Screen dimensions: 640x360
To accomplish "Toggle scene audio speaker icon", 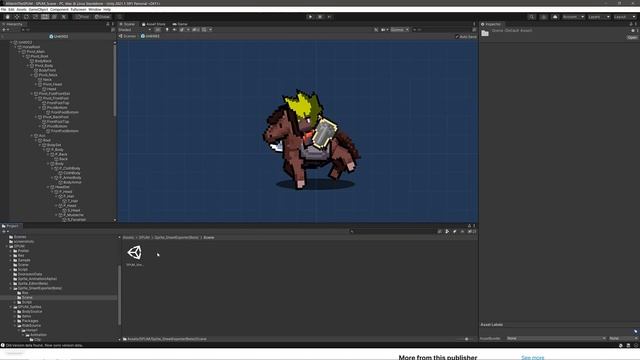I will pos(174,30).
